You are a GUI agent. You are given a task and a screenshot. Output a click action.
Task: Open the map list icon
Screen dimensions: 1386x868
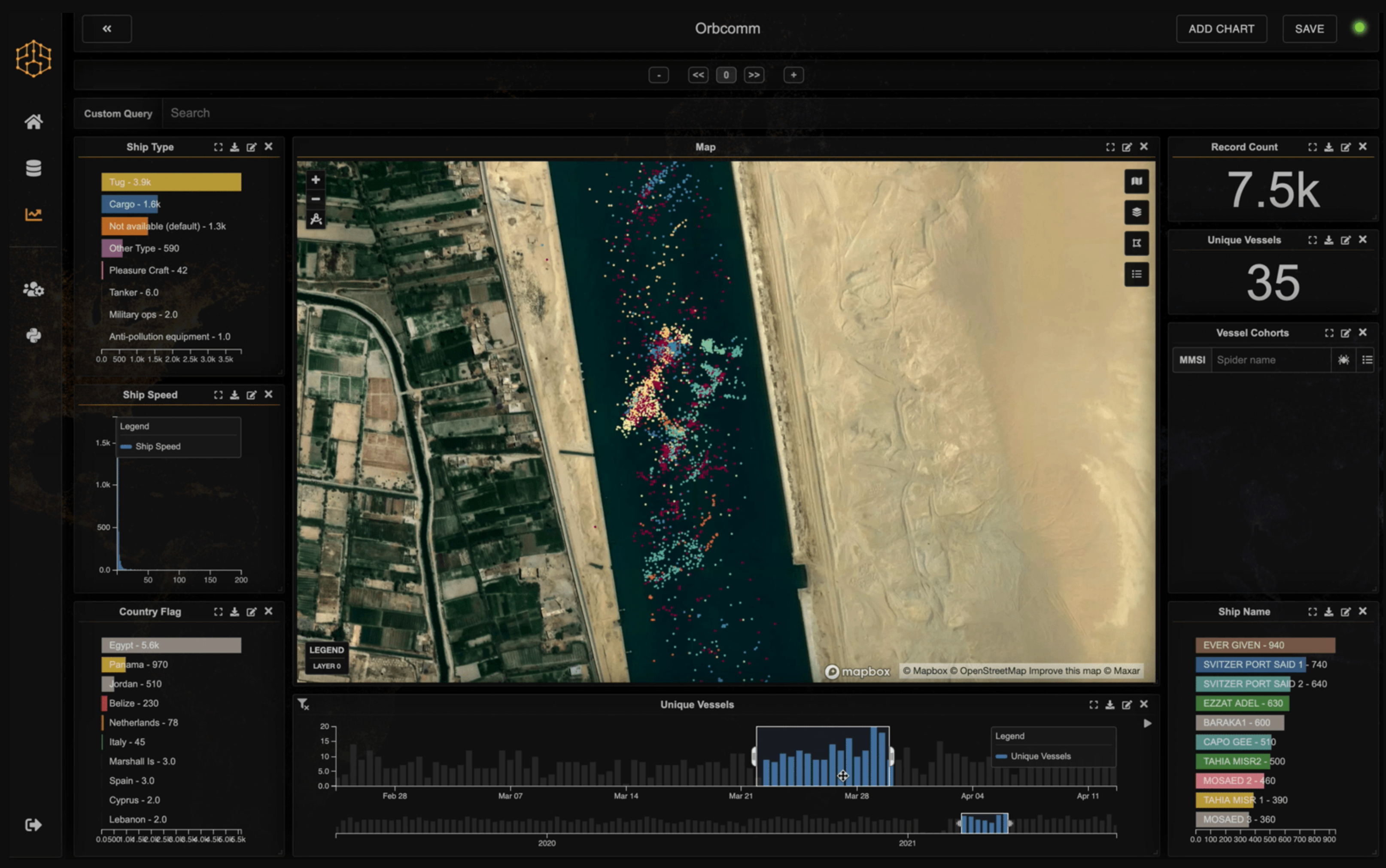click(x=1136, y=274)
